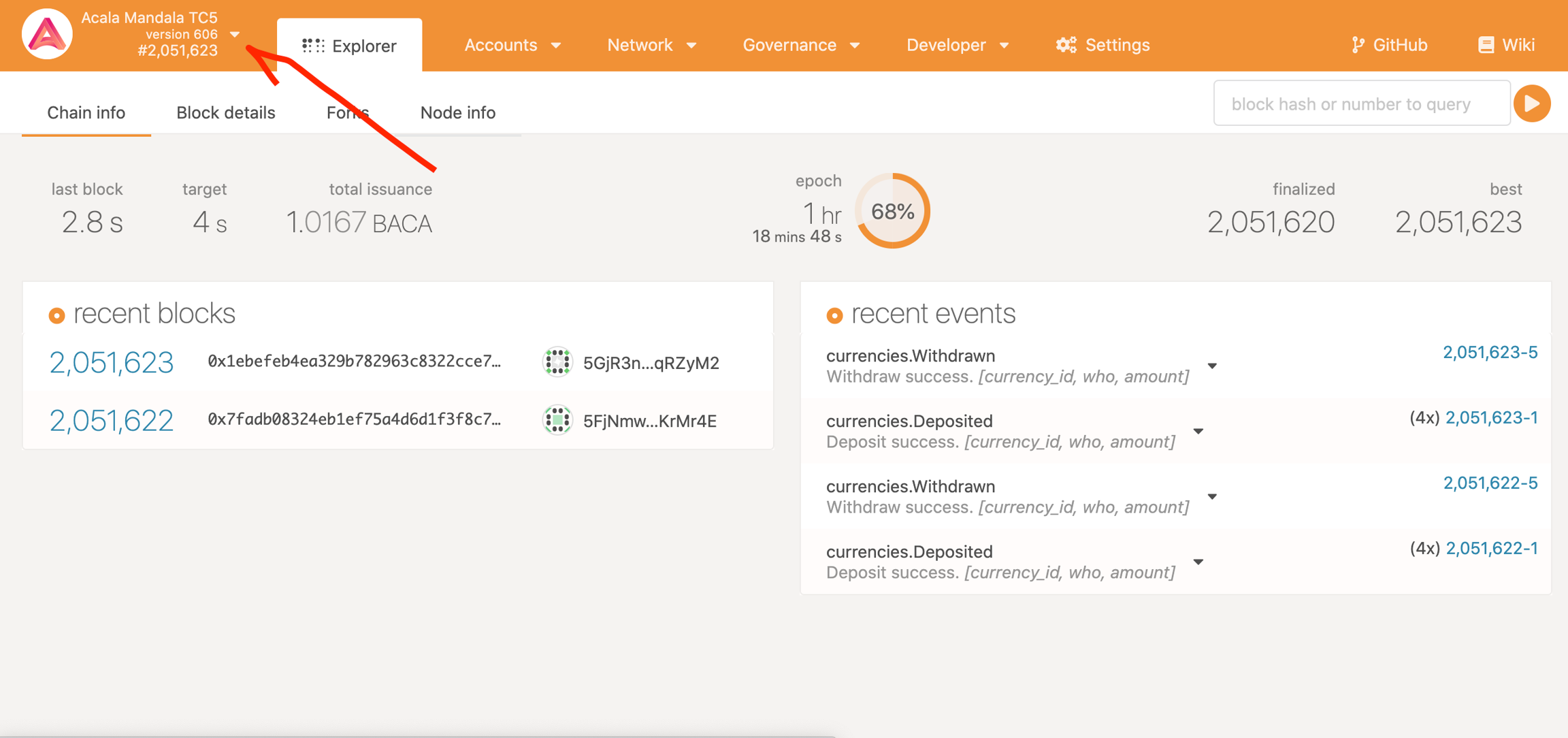Click the Wiki book icon
This screenshot has height=738, width=1568.
(x=1486, y=45)
